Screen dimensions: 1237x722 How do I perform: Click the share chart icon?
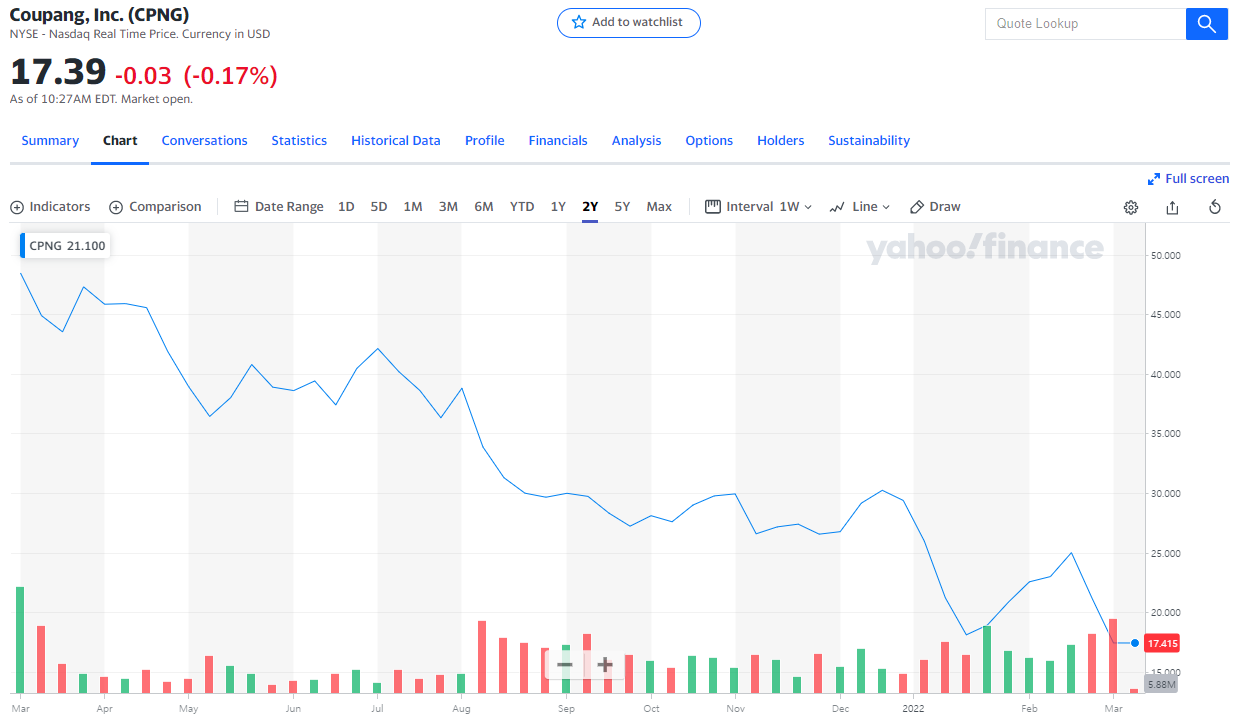coord(1172,207)
